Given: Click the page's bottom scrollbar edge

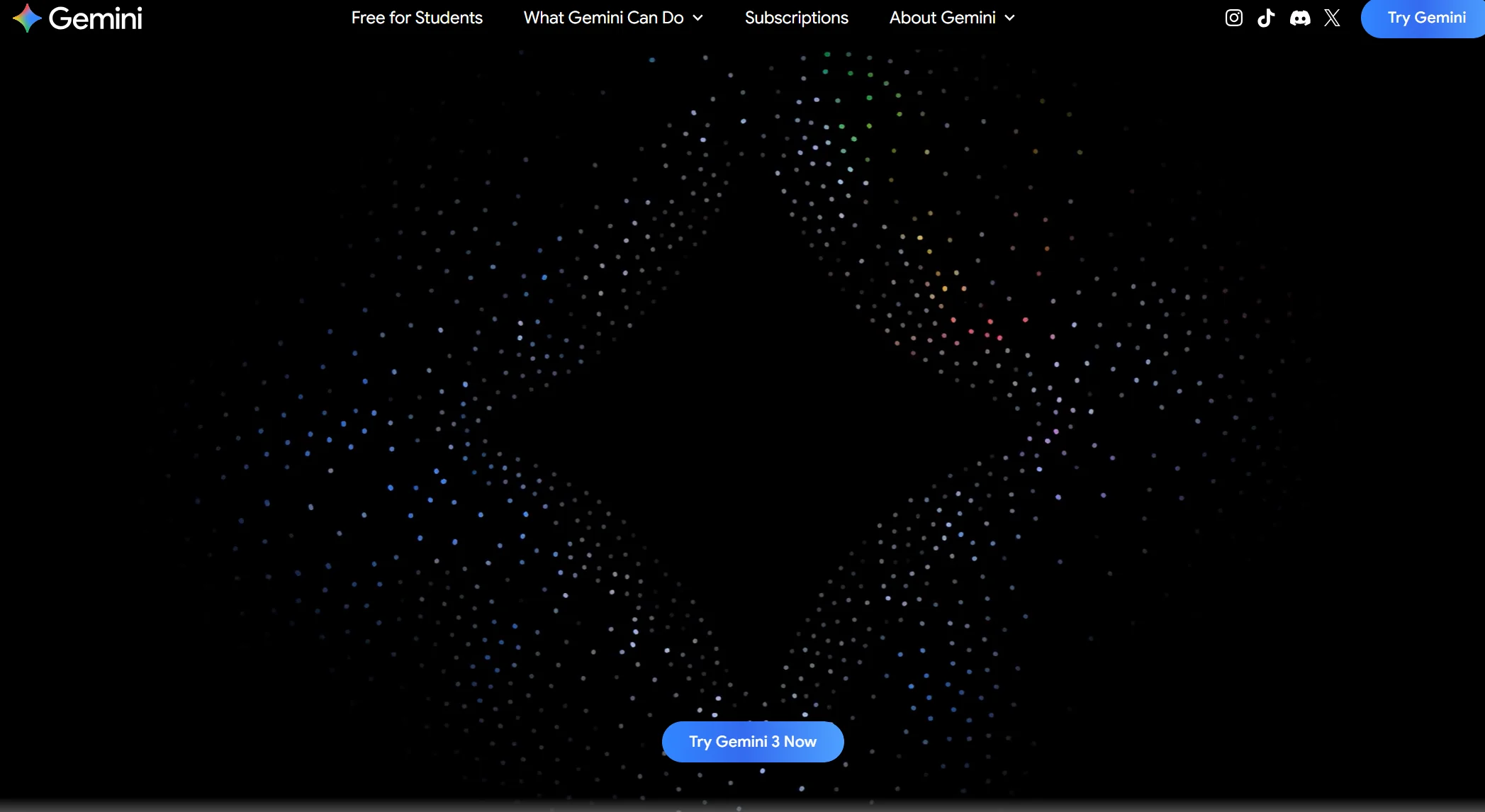Looking at the screenshot, I should [742, 809].
